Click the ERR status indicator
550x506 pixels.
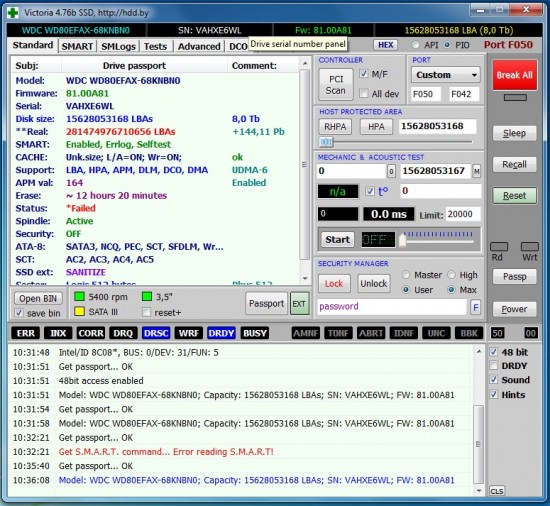[26, 333]
